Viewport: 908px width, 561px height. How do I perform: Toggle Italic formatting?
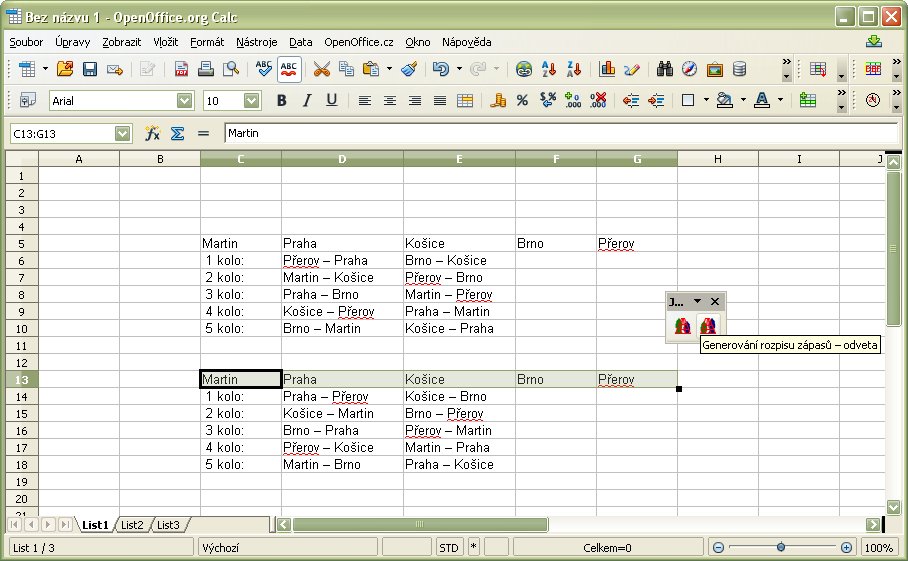point(307,101)
